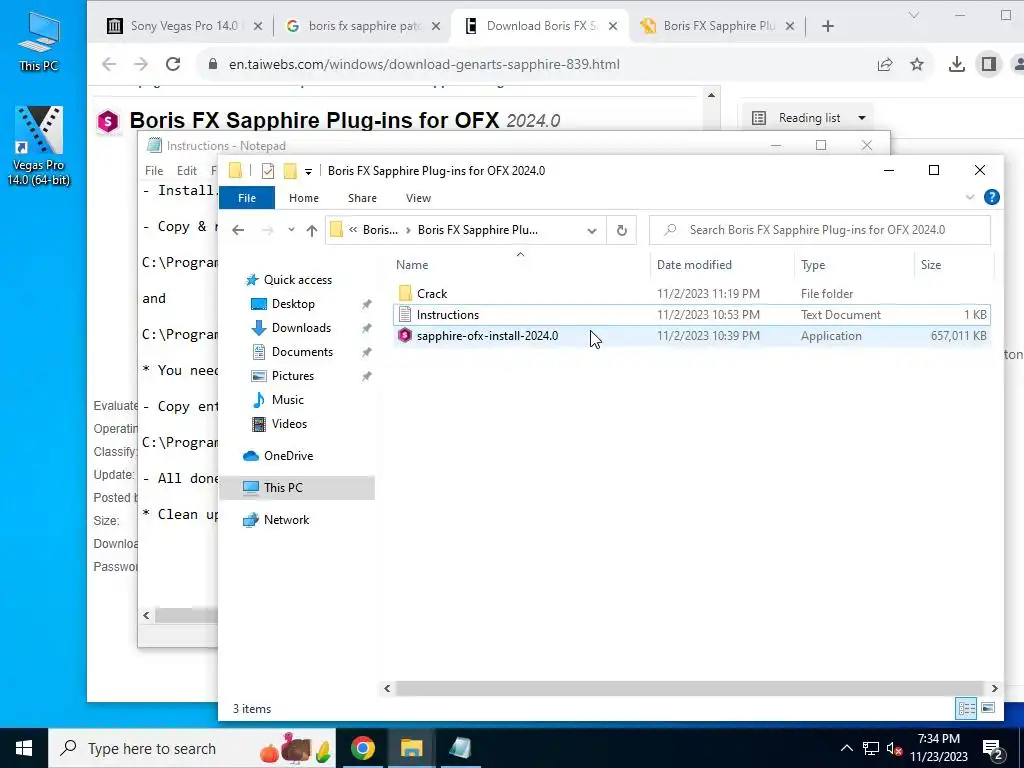Open the Home ribbon tab
1024x768 pixels.
[x=304, y=198]
